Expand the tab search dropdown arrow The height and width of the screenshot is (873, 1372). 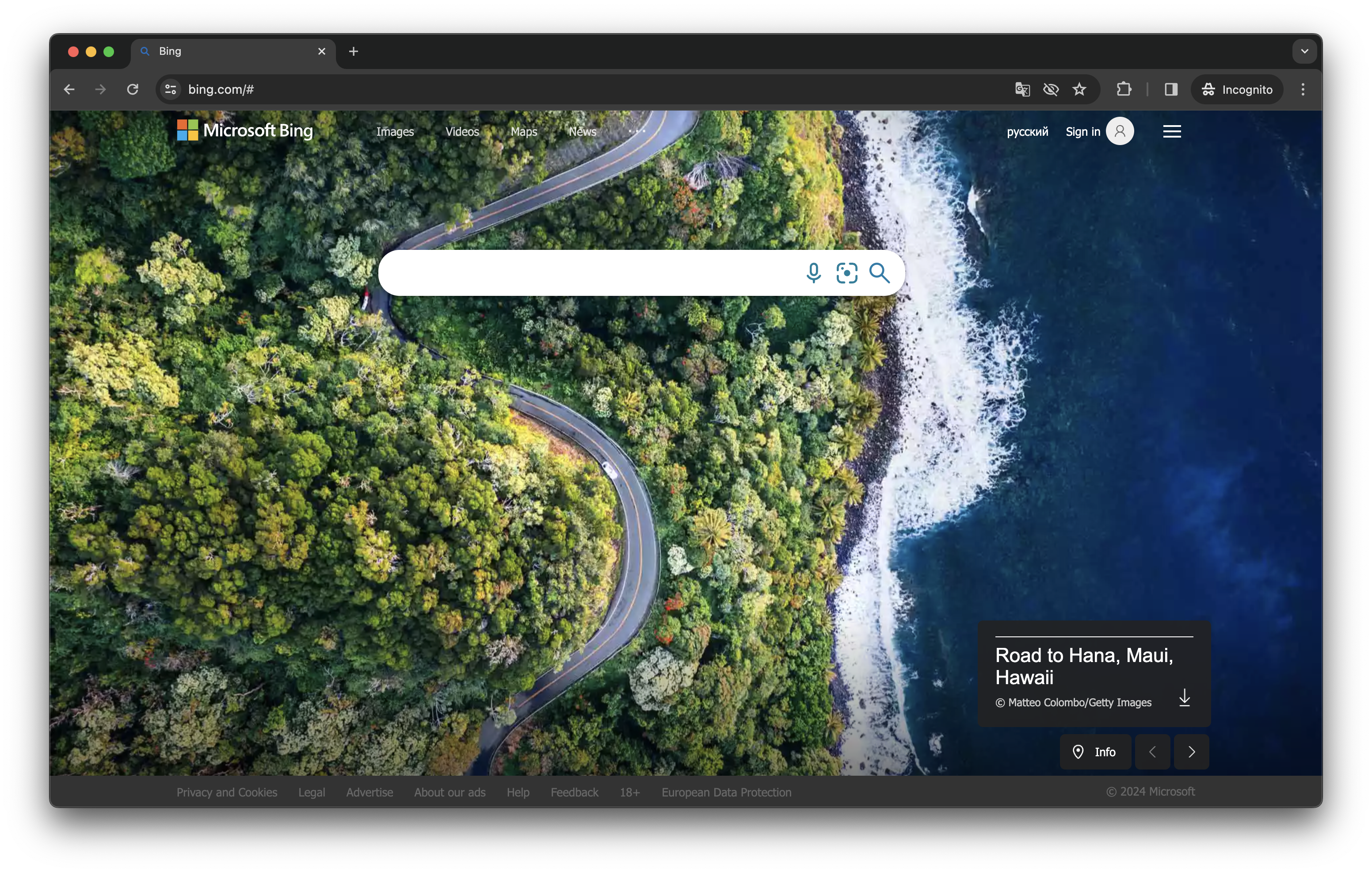[1304, 51]
